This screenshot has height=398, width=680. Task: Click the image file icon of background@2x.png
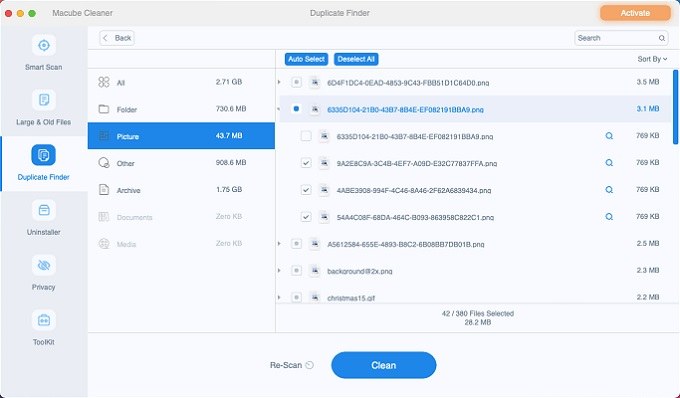point(315,271)
